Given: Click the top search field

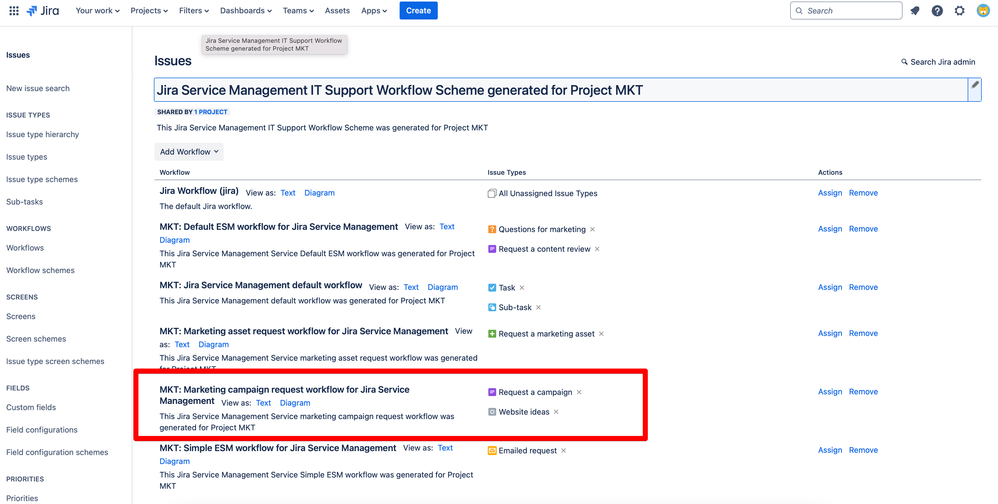Looking at the screenshot, I should point(847,11).
